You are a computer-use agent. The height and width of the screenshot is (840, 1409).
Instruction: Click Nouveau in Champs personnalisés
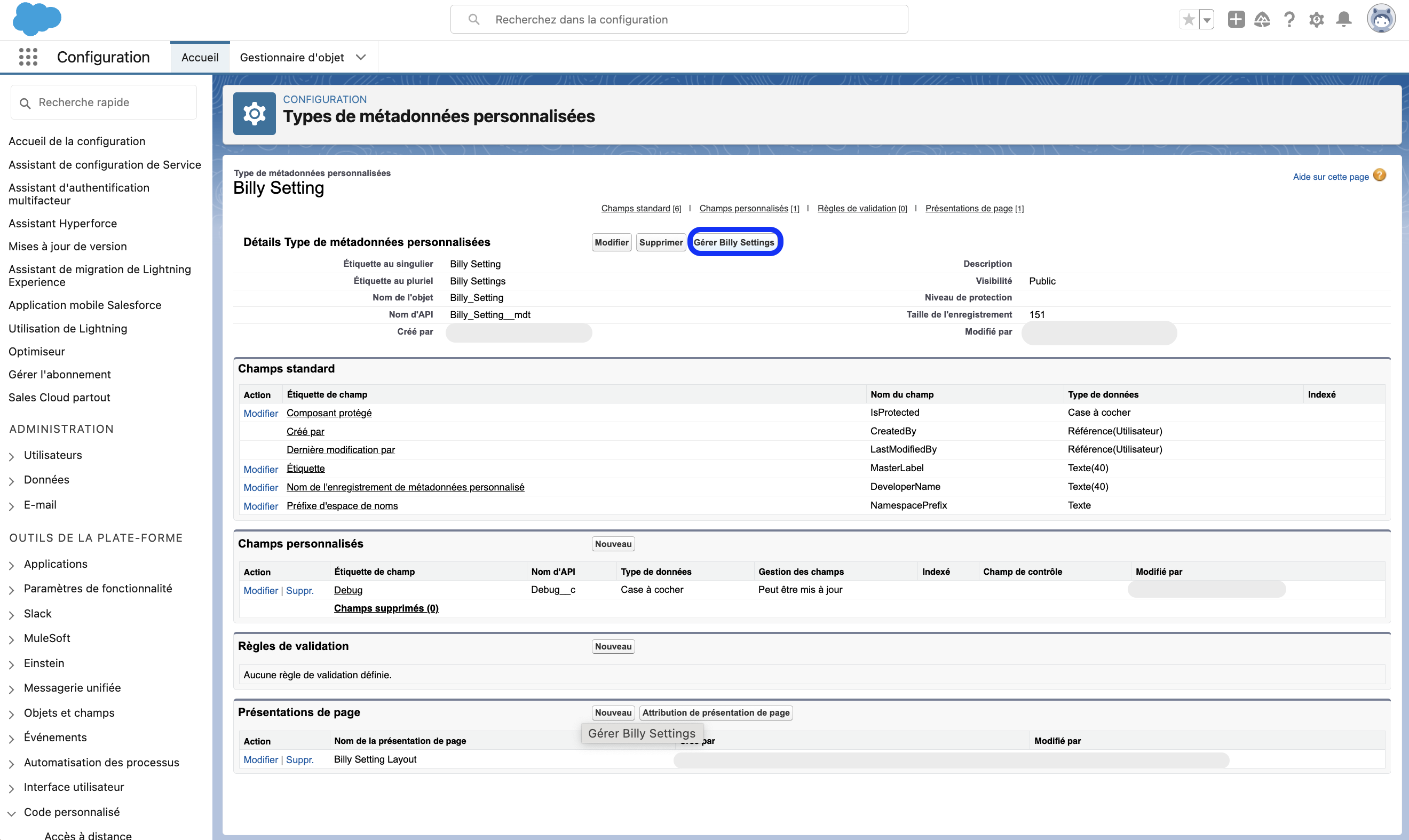(x=613, y=544)
